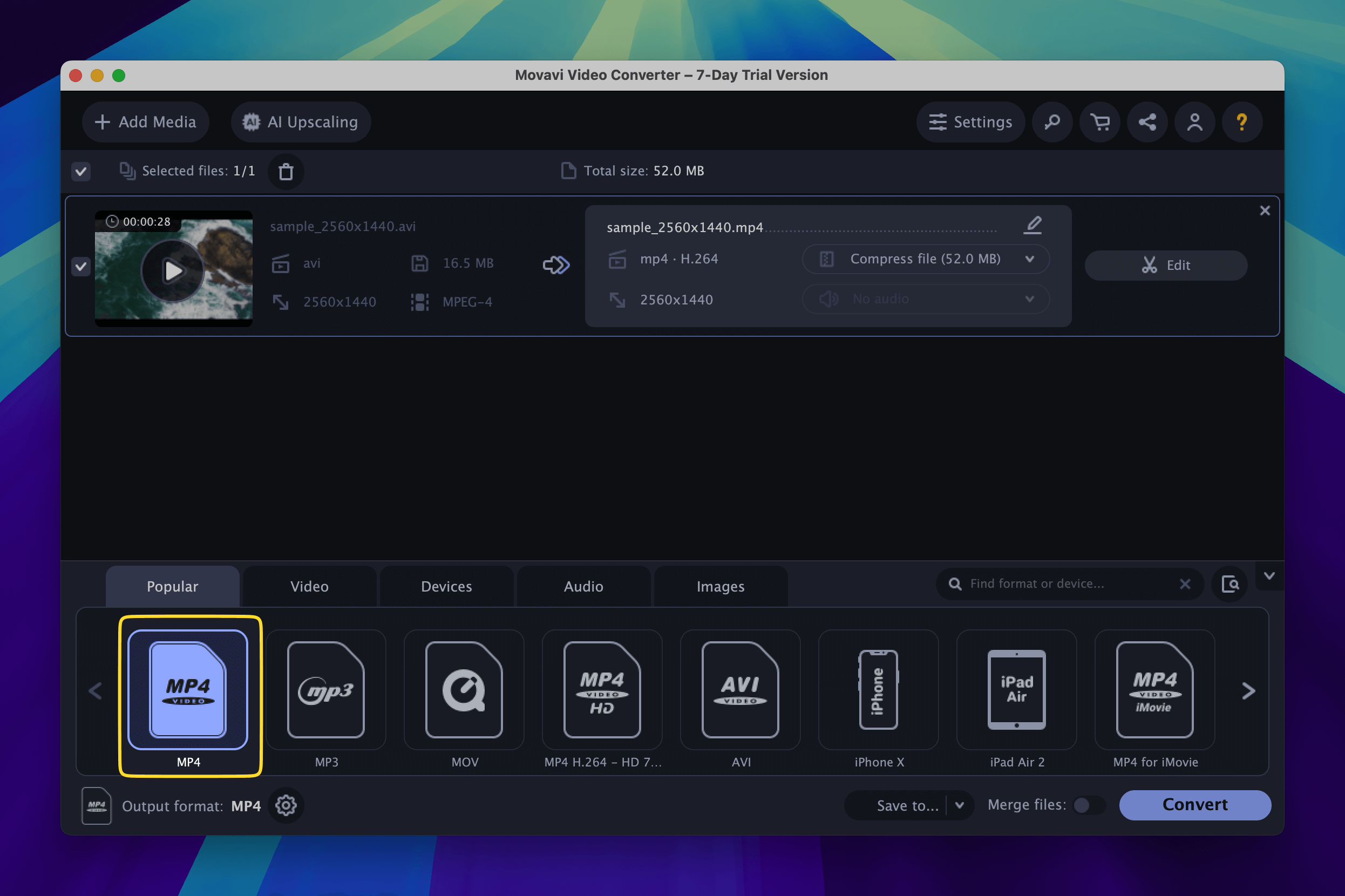
Task: Click the sample_2560x1440.mp4 output filename
Action: click(x=685, y=227)
